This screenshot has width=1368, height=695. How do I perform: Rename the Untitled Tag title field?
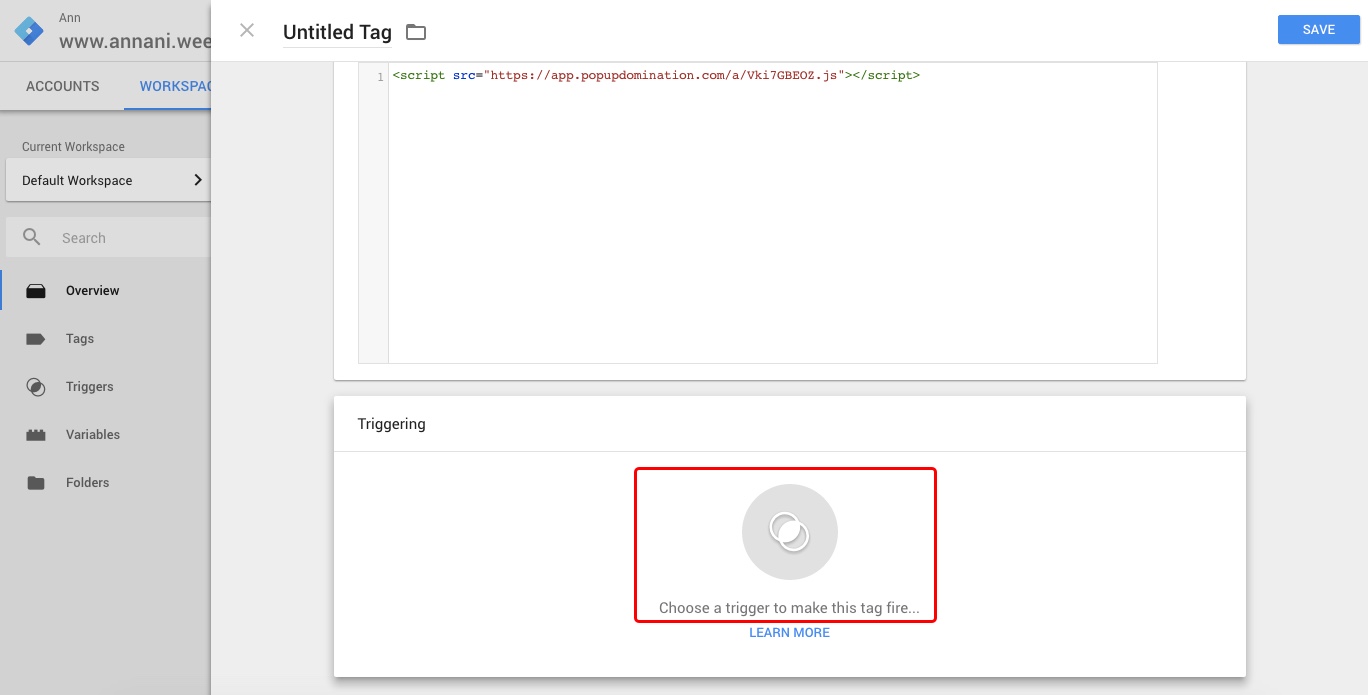[337, 32]
